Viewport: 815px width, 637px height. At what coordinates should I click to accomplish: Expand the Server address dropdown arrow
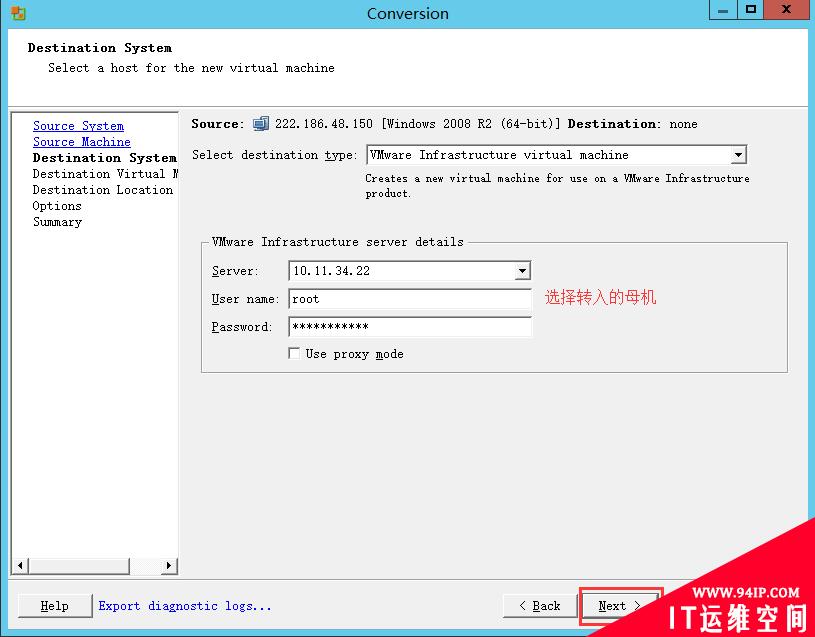coord(522,271)
